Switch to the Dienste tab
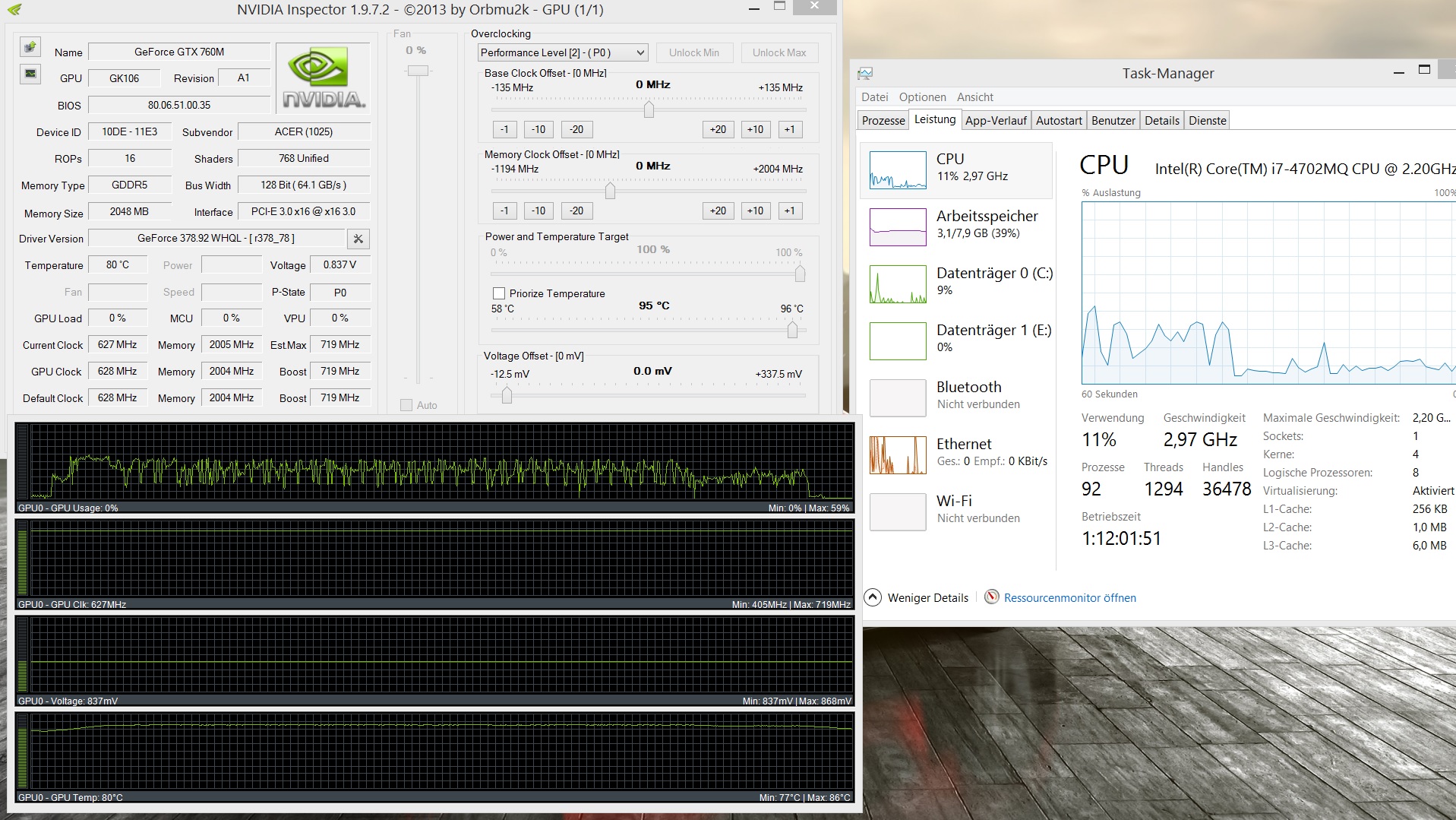The image size is (1456, 820). pyautogui.click(x=1208, y=120)
